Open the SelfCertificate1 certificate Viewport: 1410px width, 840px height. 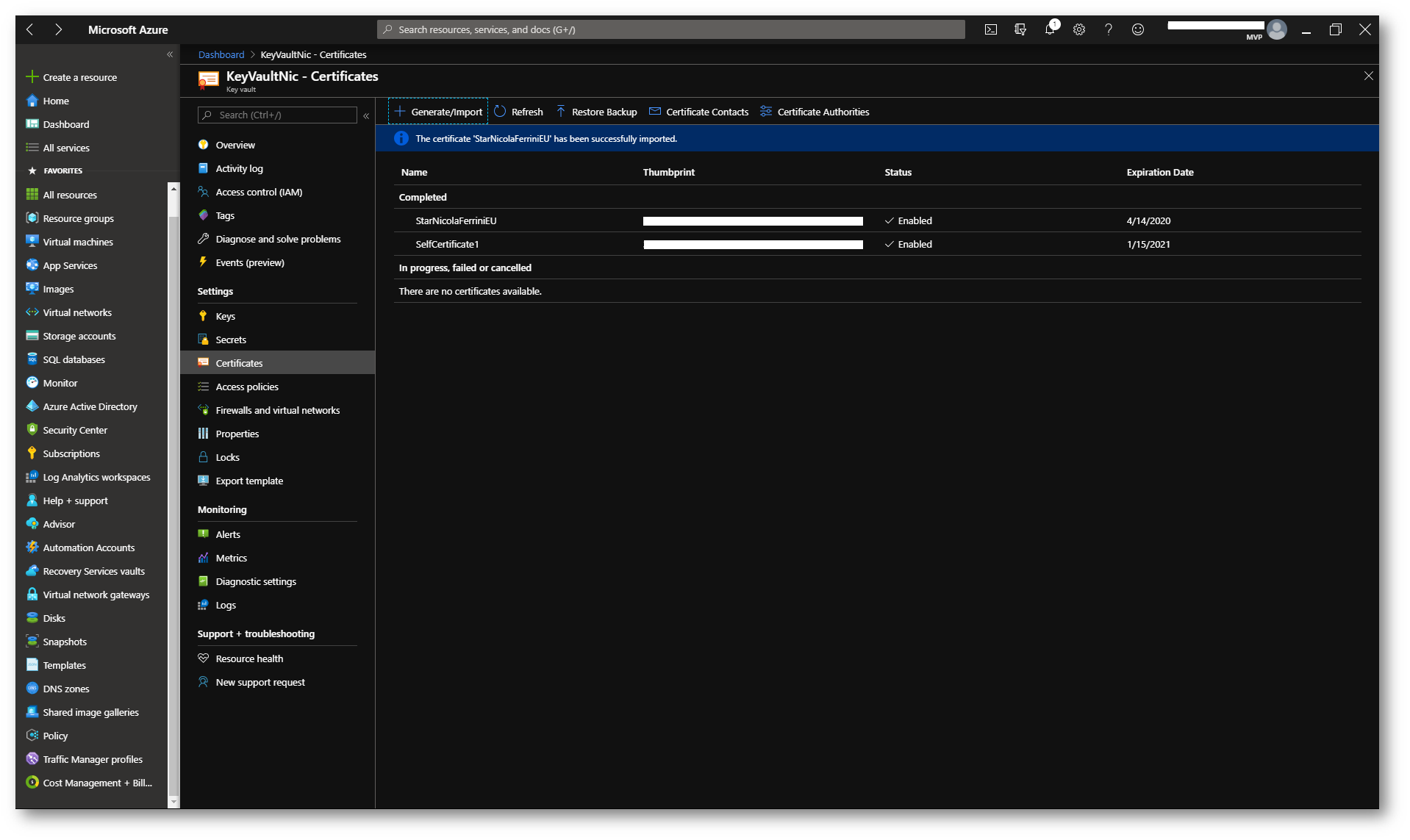(x=447, y=244)
